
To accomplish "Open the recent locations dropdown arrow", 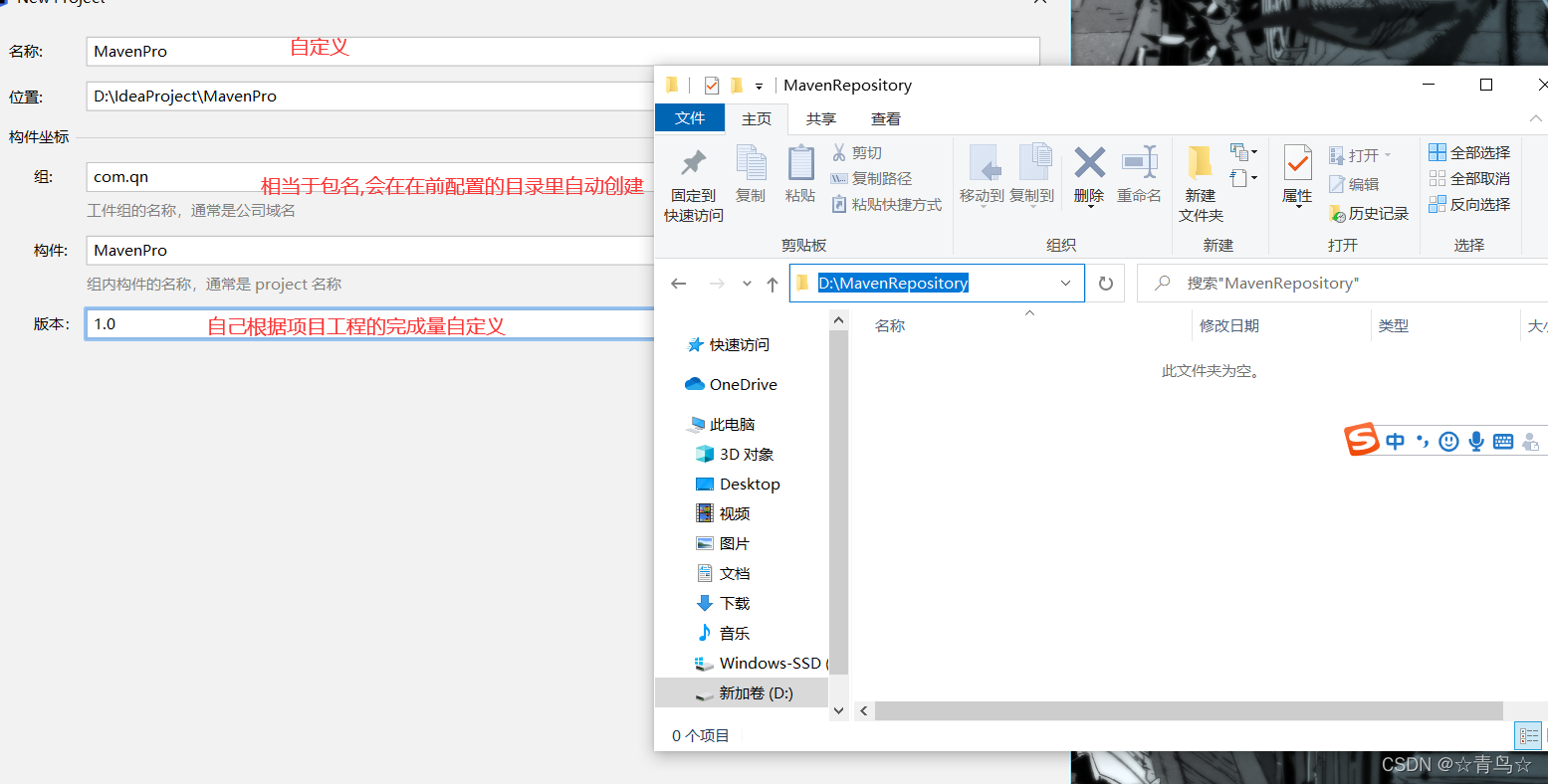I will [x=747, y=284].
